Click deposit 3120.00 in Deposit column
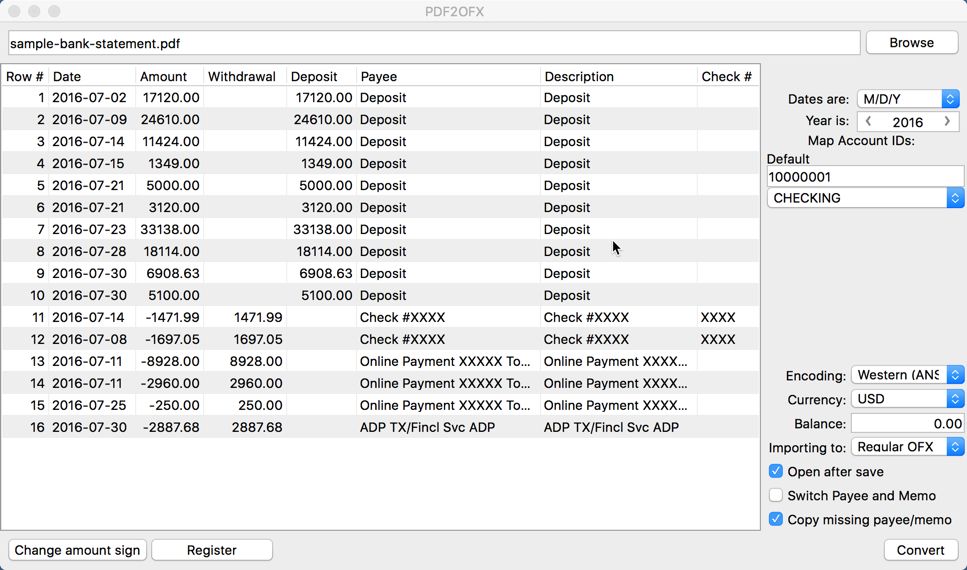 [327, 207]
